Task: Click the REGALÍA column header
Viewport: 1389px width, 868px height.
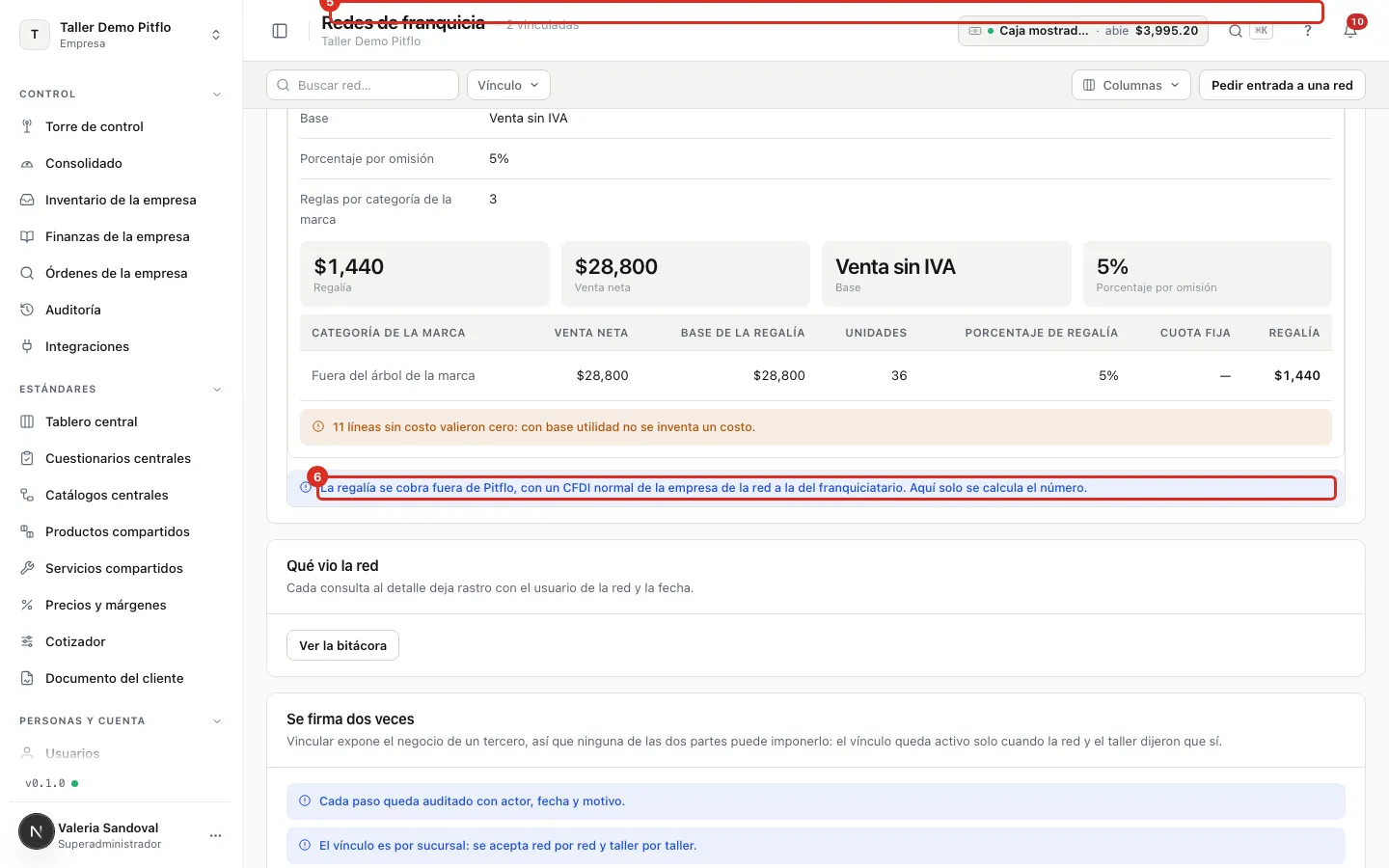Action: pos(1294,333)
